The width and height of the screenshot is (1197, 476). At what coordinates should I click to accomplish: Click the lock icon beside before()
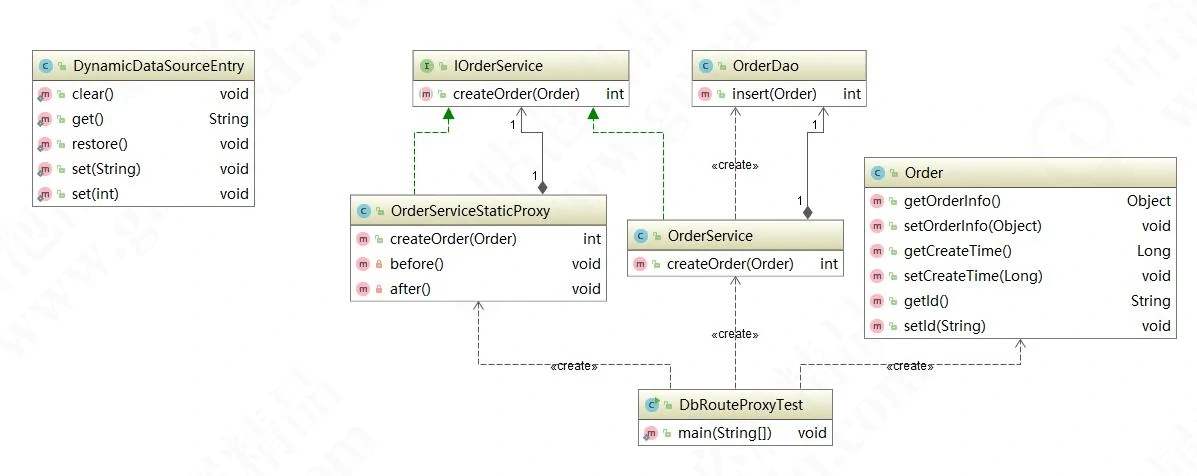click(379, 264)
